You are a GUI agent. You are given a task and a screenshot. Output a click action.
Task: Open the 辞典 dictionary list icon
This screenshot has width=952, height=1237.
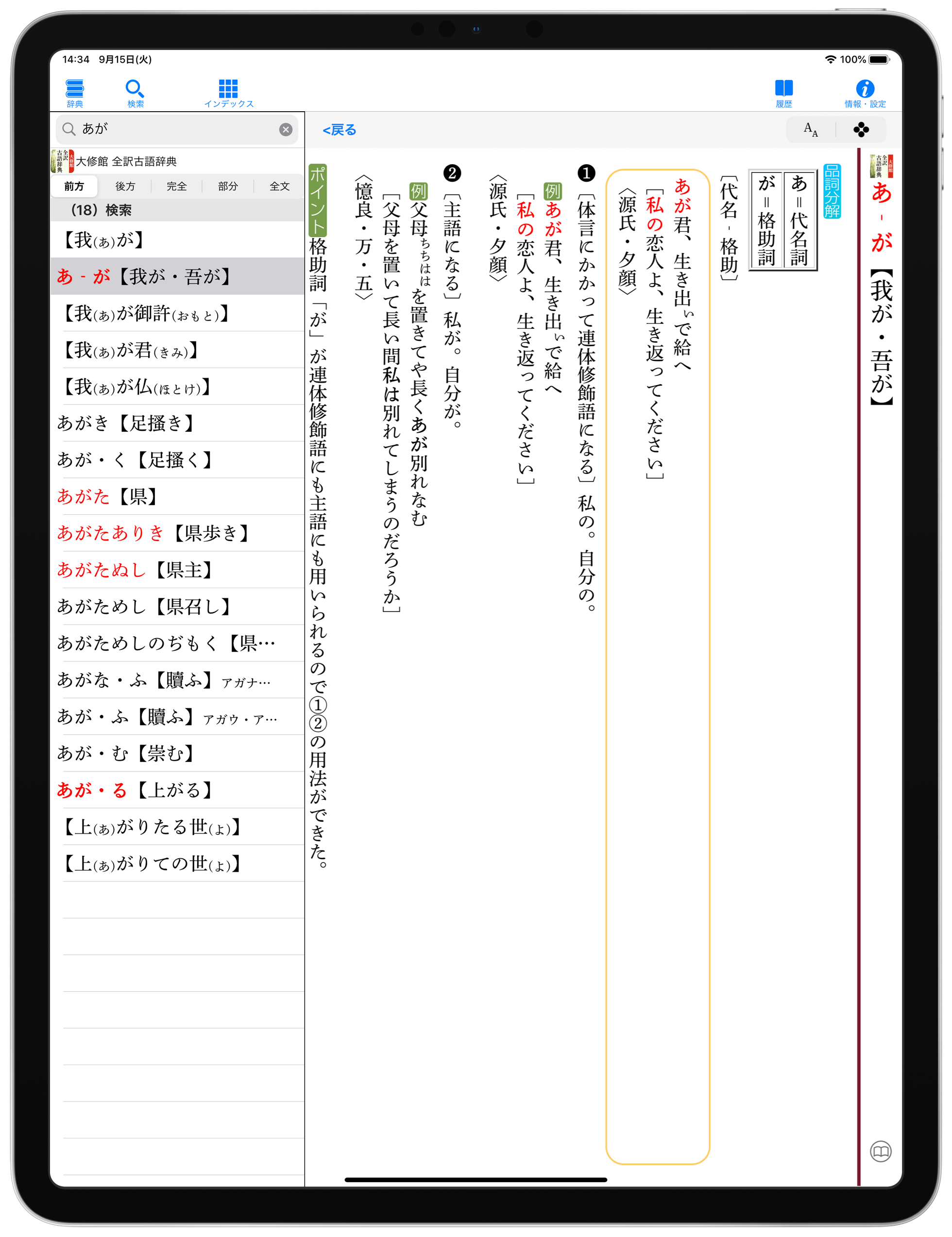[x=75, y=93]
